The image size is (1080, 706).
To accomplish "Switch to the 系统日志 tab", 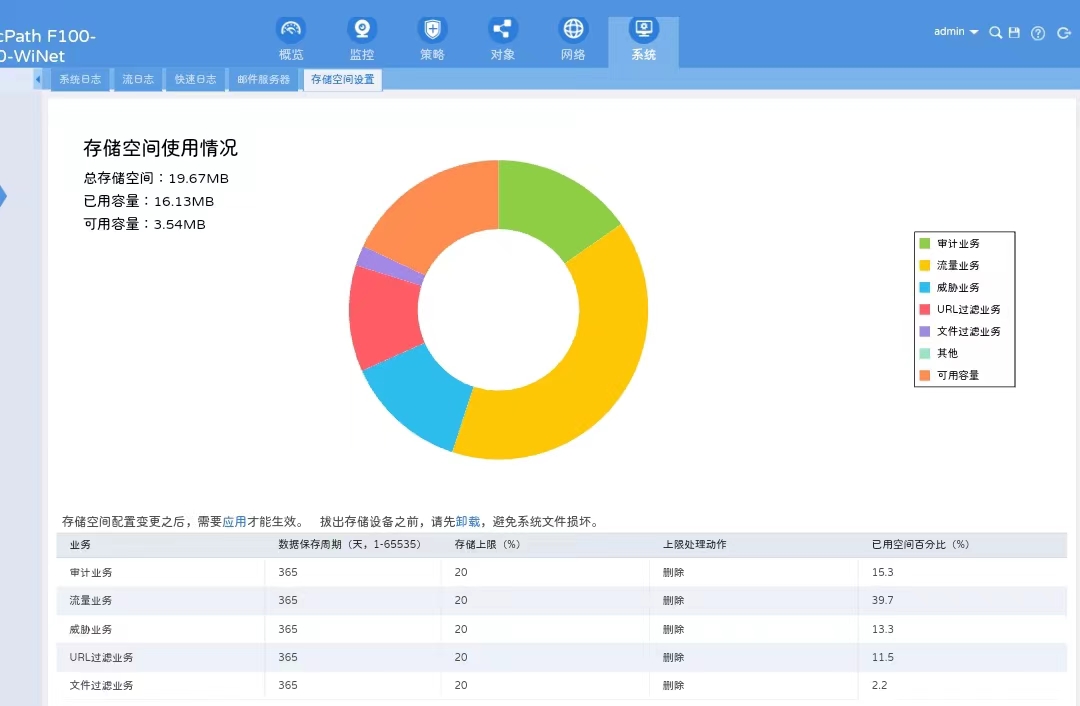I will pyautogui.click(x=80, y=79).
